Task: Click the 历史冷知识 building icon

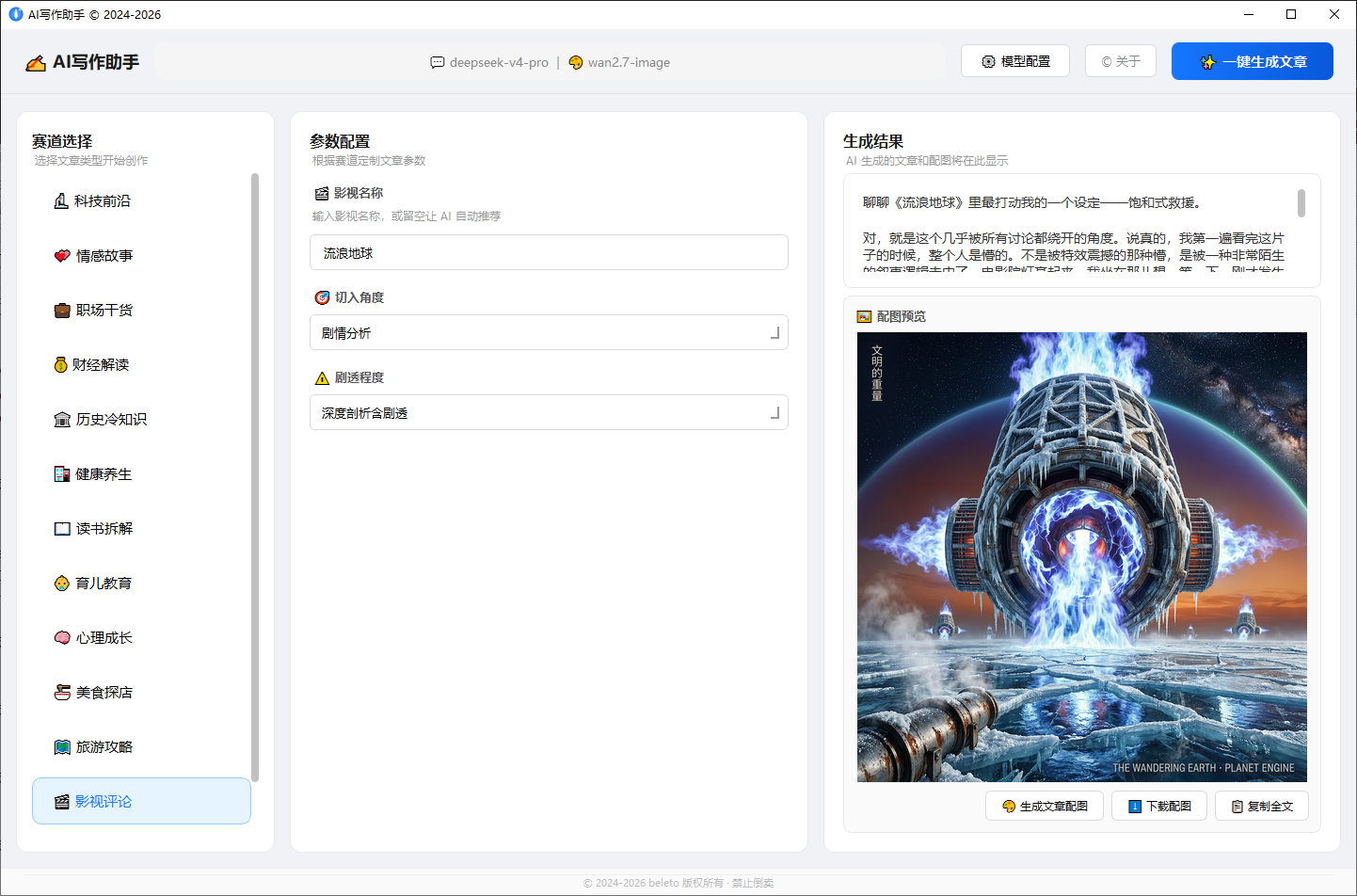Action: pos(62,420)
